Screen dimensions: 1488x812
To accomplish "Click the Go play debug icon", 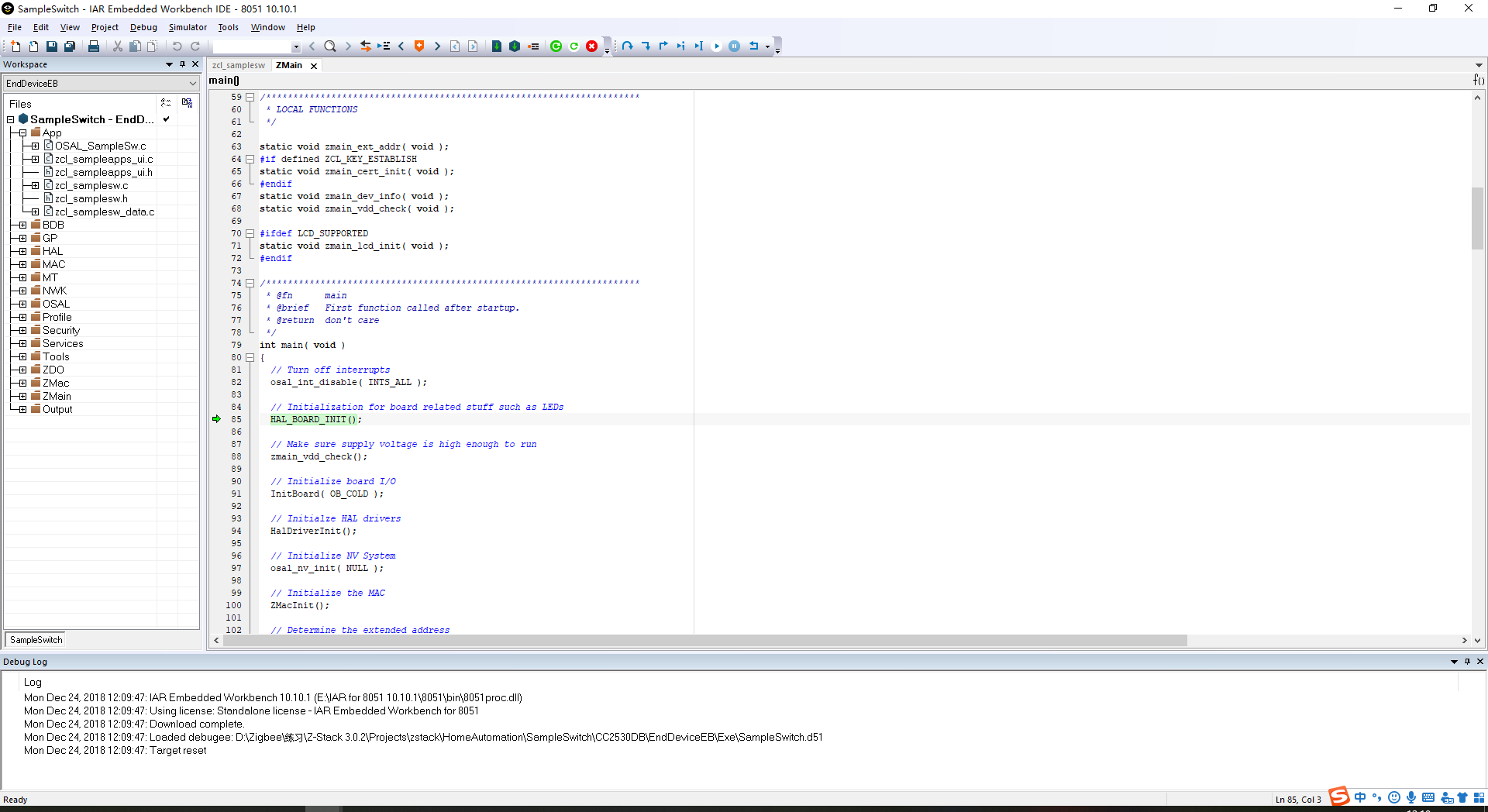I will point(716,46).
